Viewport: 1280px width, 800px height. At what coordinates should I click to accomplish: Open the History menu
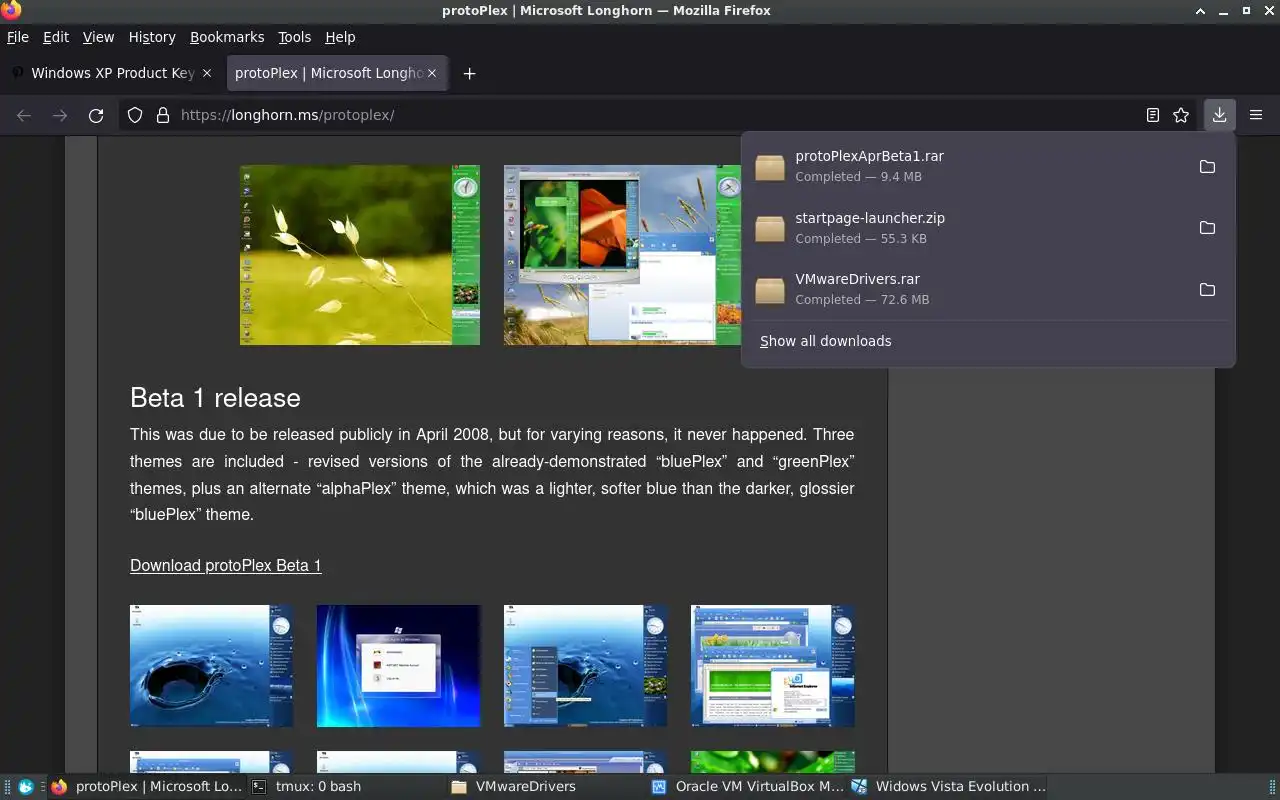[x=152, y=37]
